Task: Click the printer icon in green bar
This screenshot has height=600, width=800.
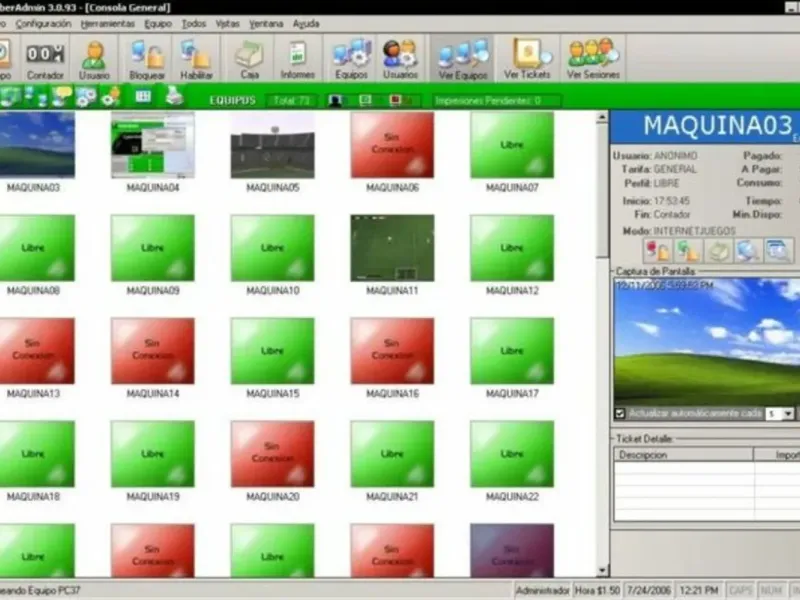Action: click(174, 97)
